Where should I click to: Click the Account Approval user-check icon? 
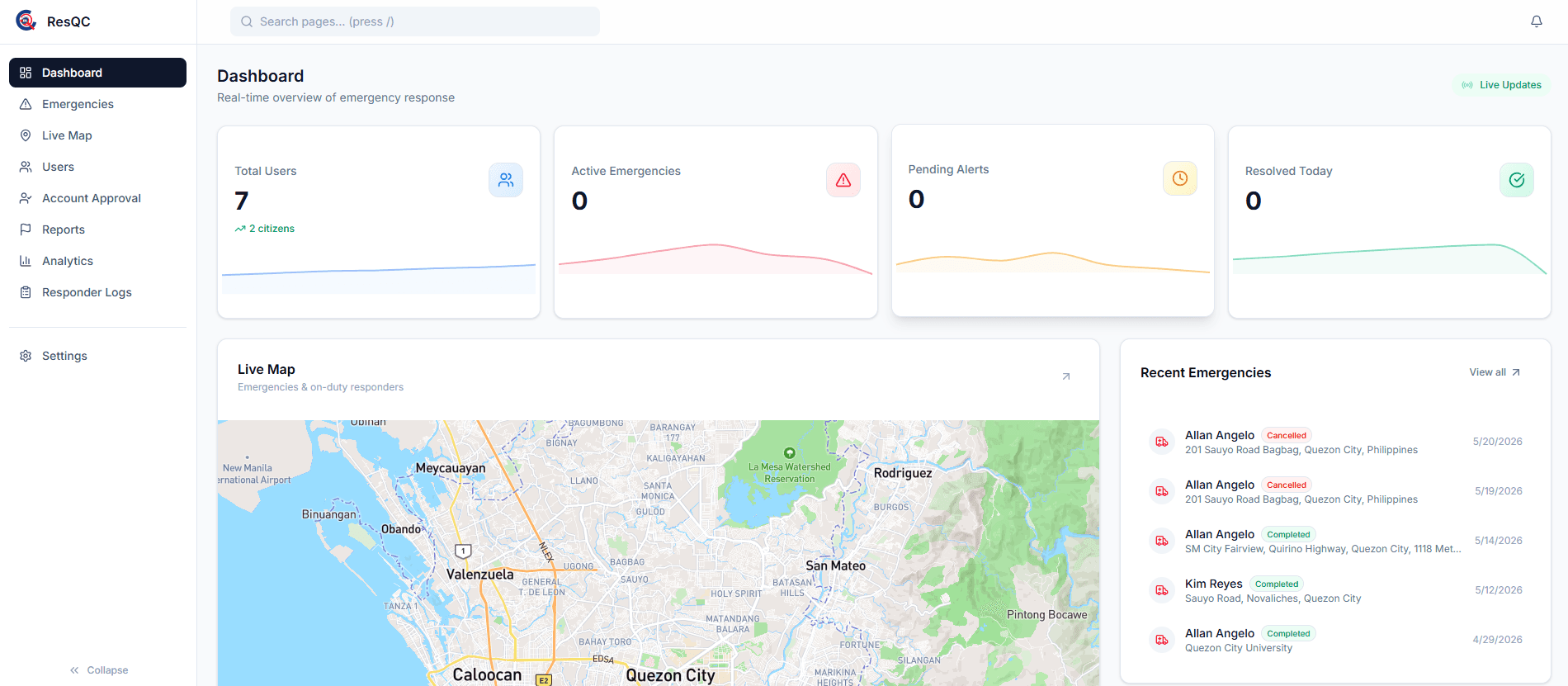pos(26,198)
